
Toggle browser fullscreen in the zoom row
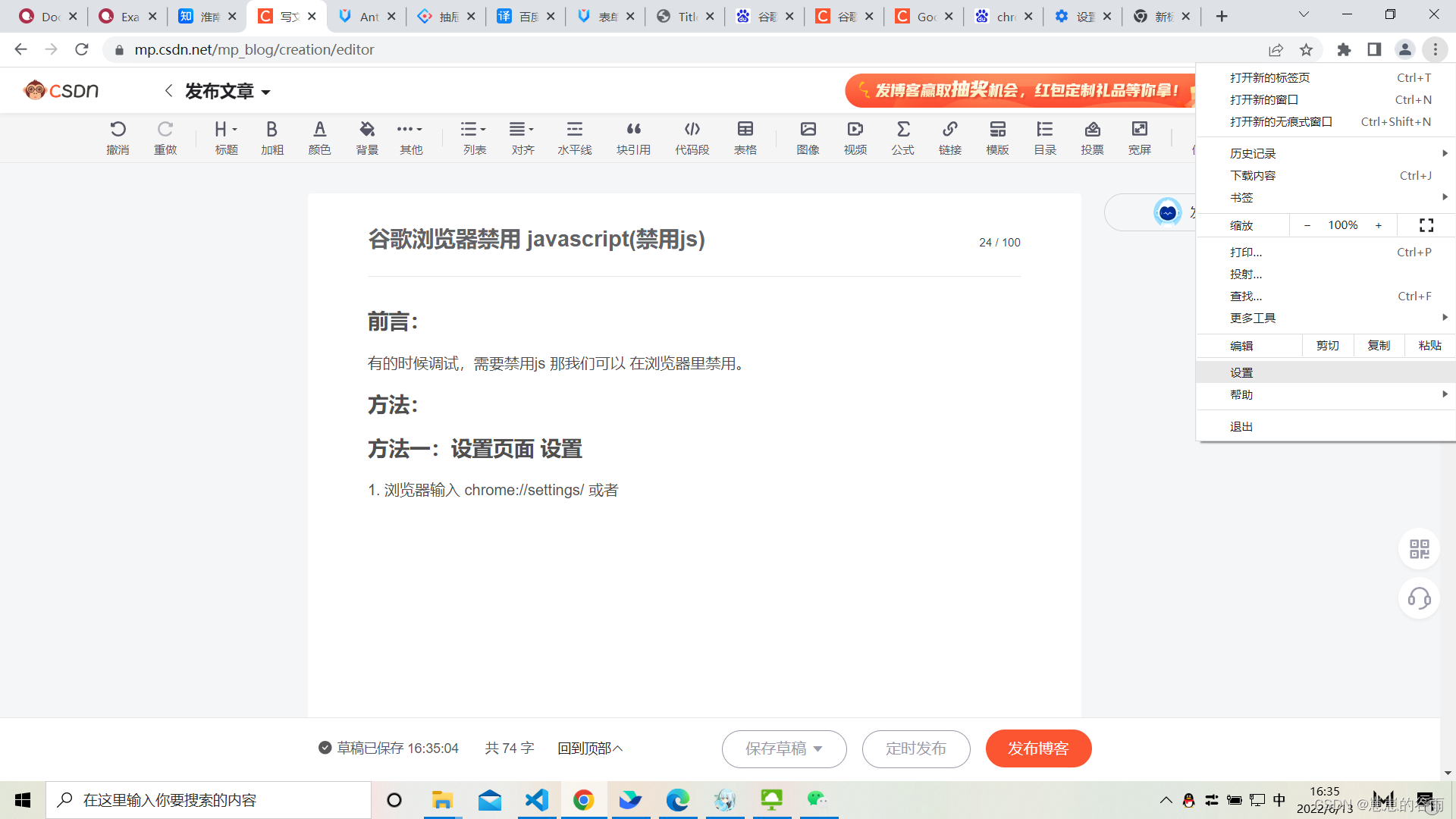point(1426,225)
